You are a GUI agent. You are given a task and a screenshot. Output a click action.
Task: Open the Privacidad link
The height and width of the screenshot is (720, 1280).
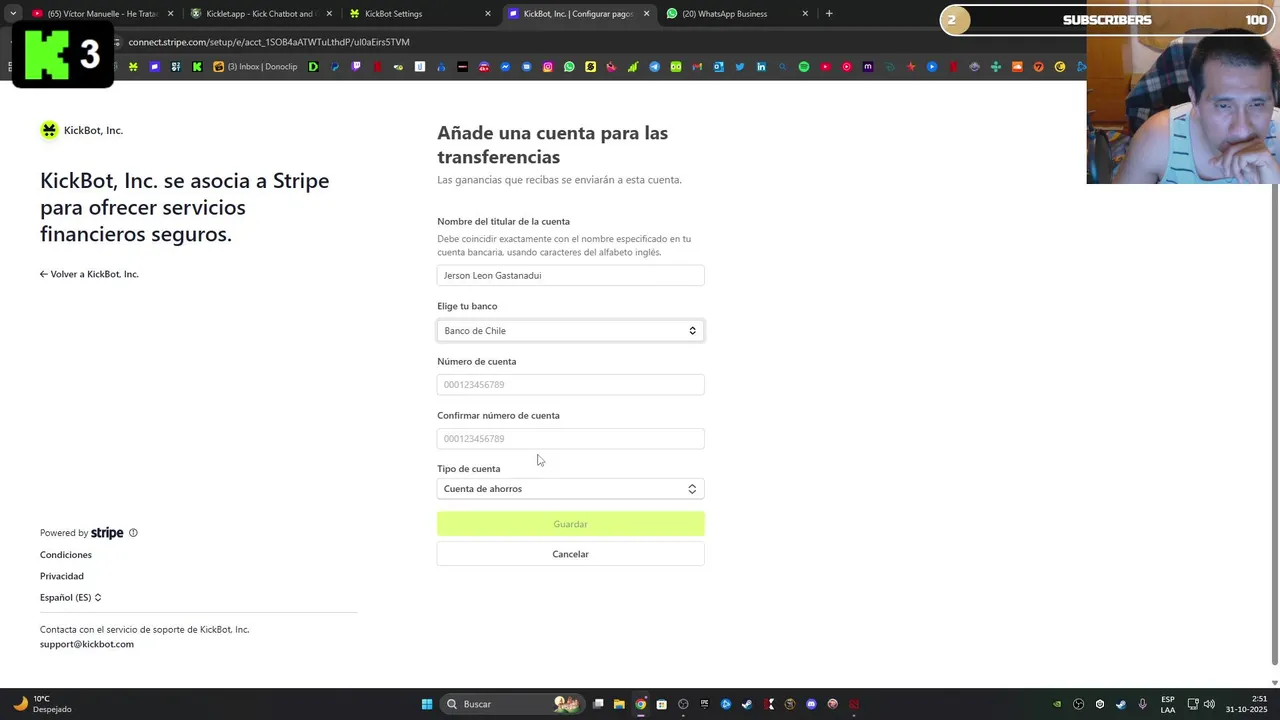click(x=62, y=576)
